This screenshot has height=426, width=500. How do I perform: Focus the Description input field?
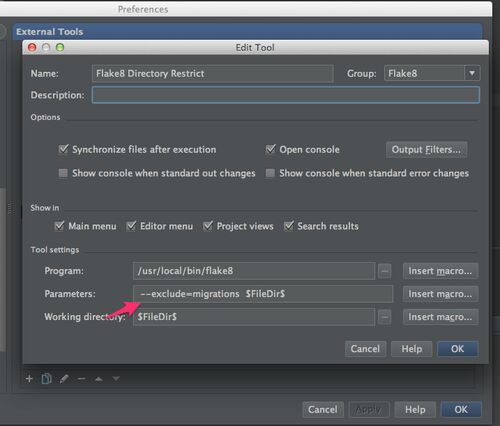click(x=286, y=95)
